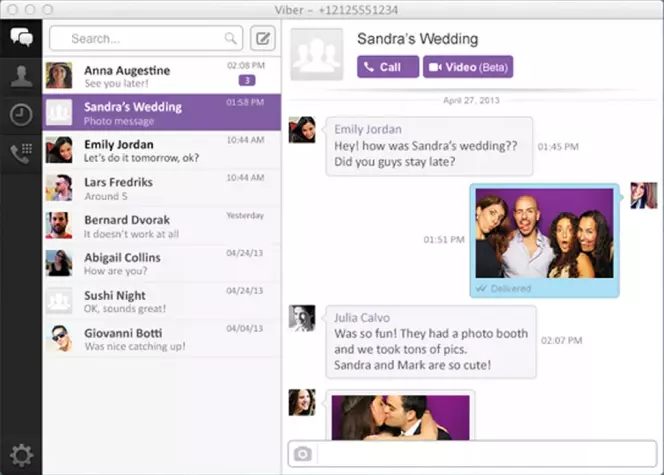Click Julia Calvo's avatar beside her message

[302, 318]
